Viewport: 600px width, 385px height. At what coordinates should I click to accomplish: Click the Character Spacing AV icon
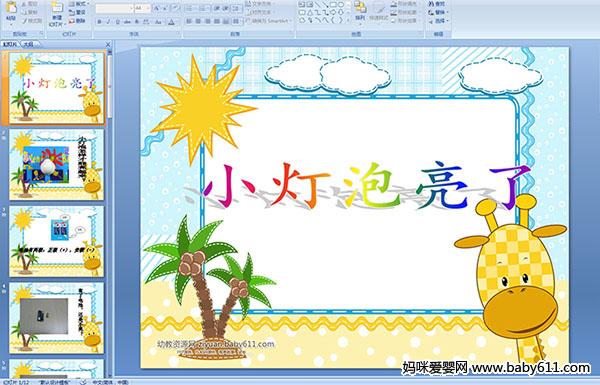point(147,22)
